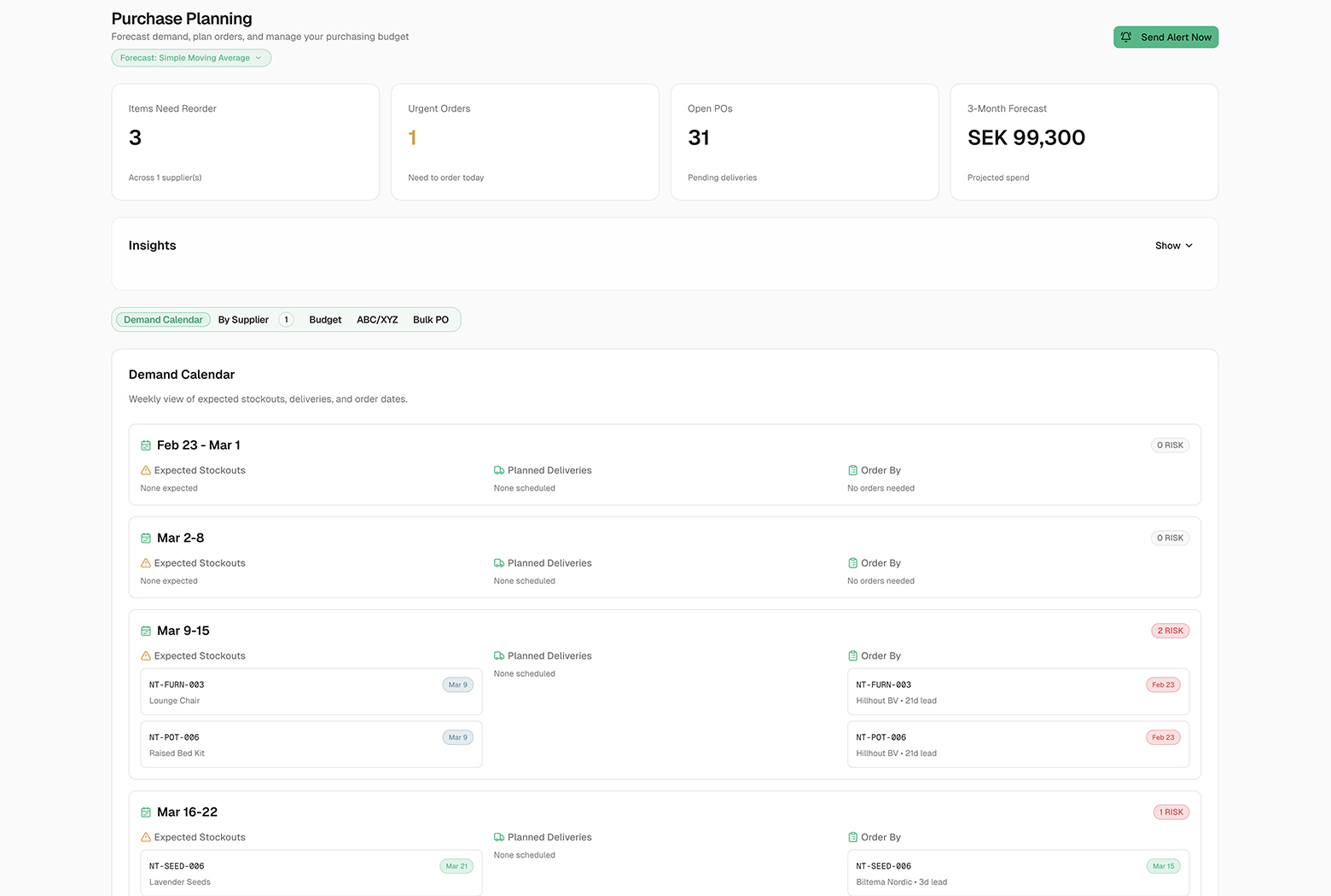
Task: Click the warning triangle next to Expected Stockouts for Mar 9-15
Action: (145, 655)
